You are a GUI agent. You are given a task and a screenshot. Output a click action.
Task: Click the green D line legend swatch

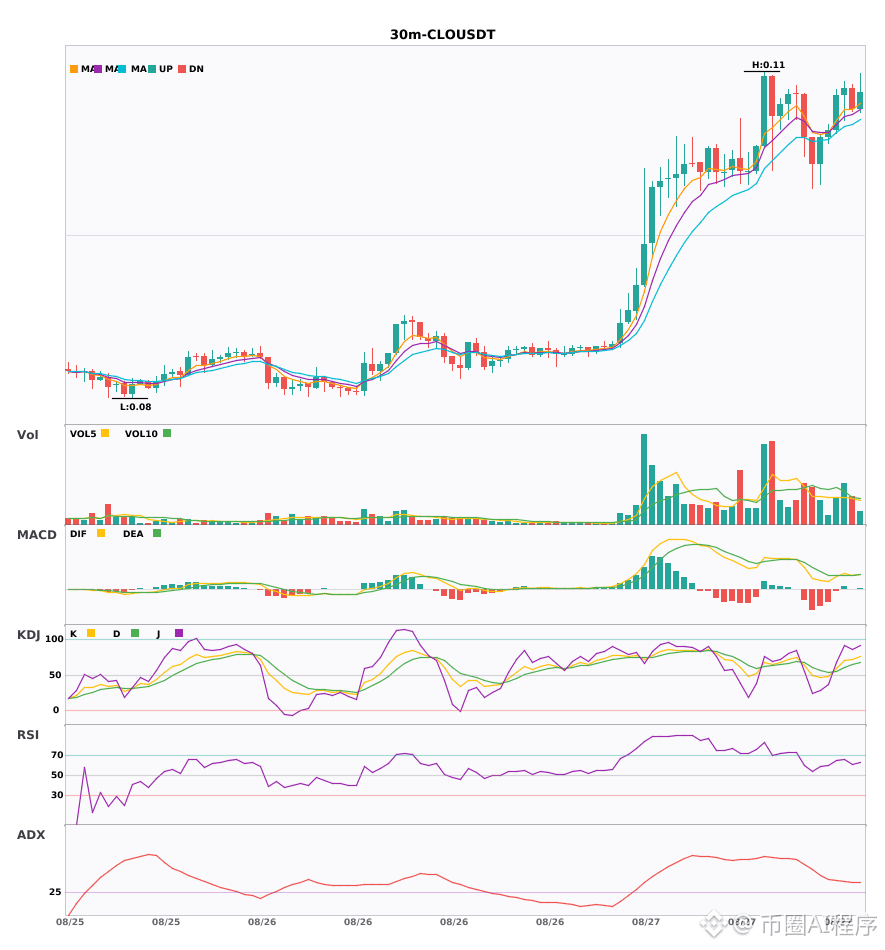[x=135, y=633]
